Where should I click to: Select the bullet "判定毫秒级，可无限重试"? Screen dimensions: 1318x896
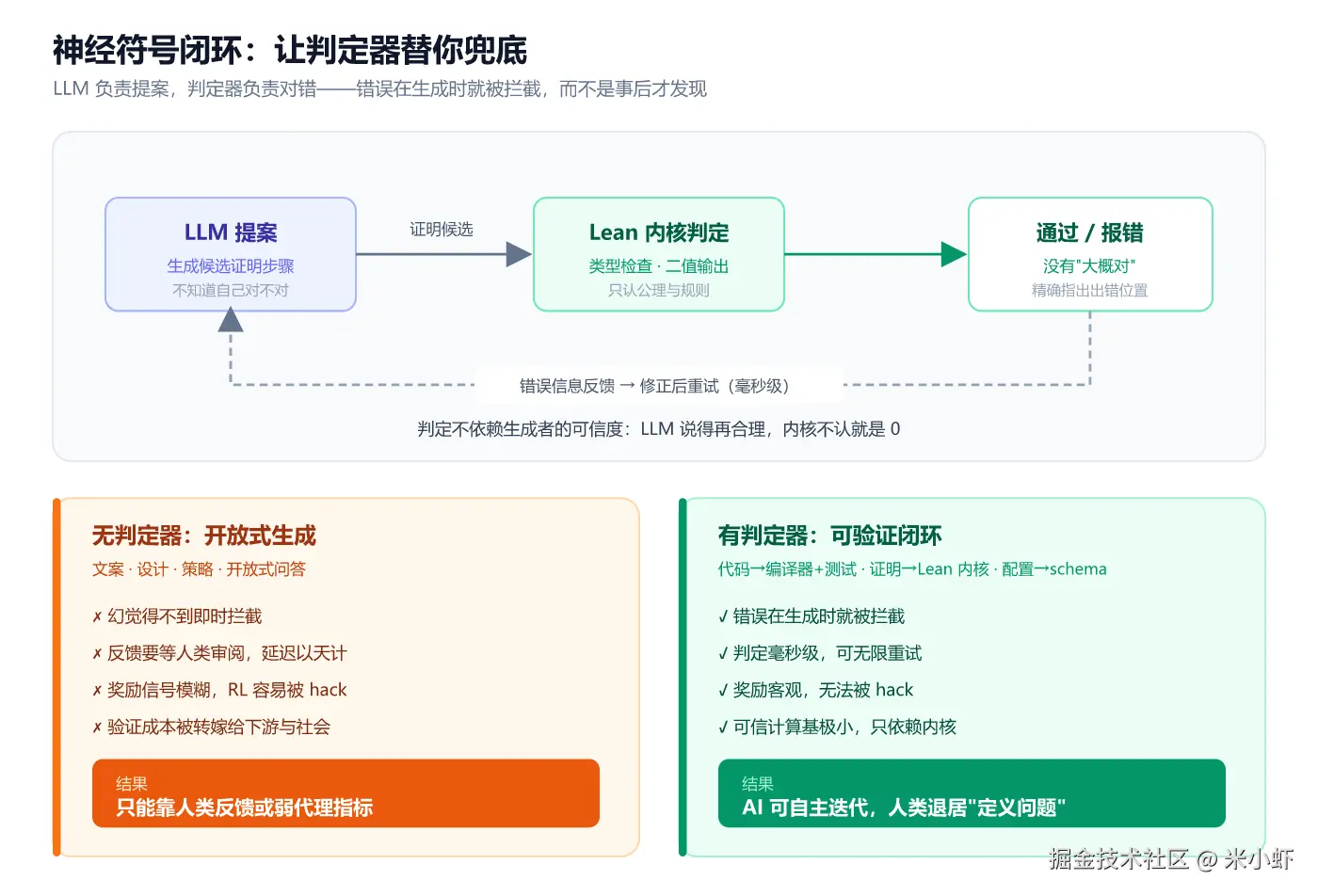point(820,653)
